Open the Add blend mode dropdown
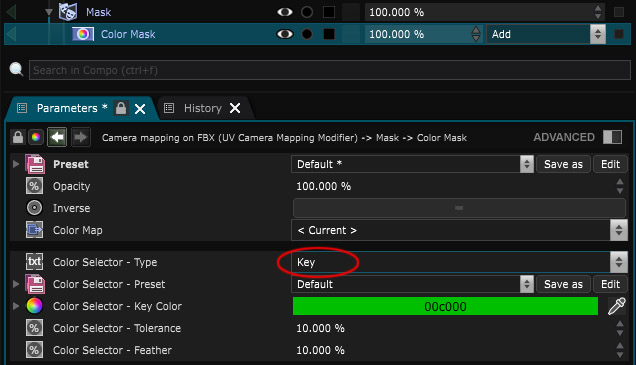 point(546,34)
